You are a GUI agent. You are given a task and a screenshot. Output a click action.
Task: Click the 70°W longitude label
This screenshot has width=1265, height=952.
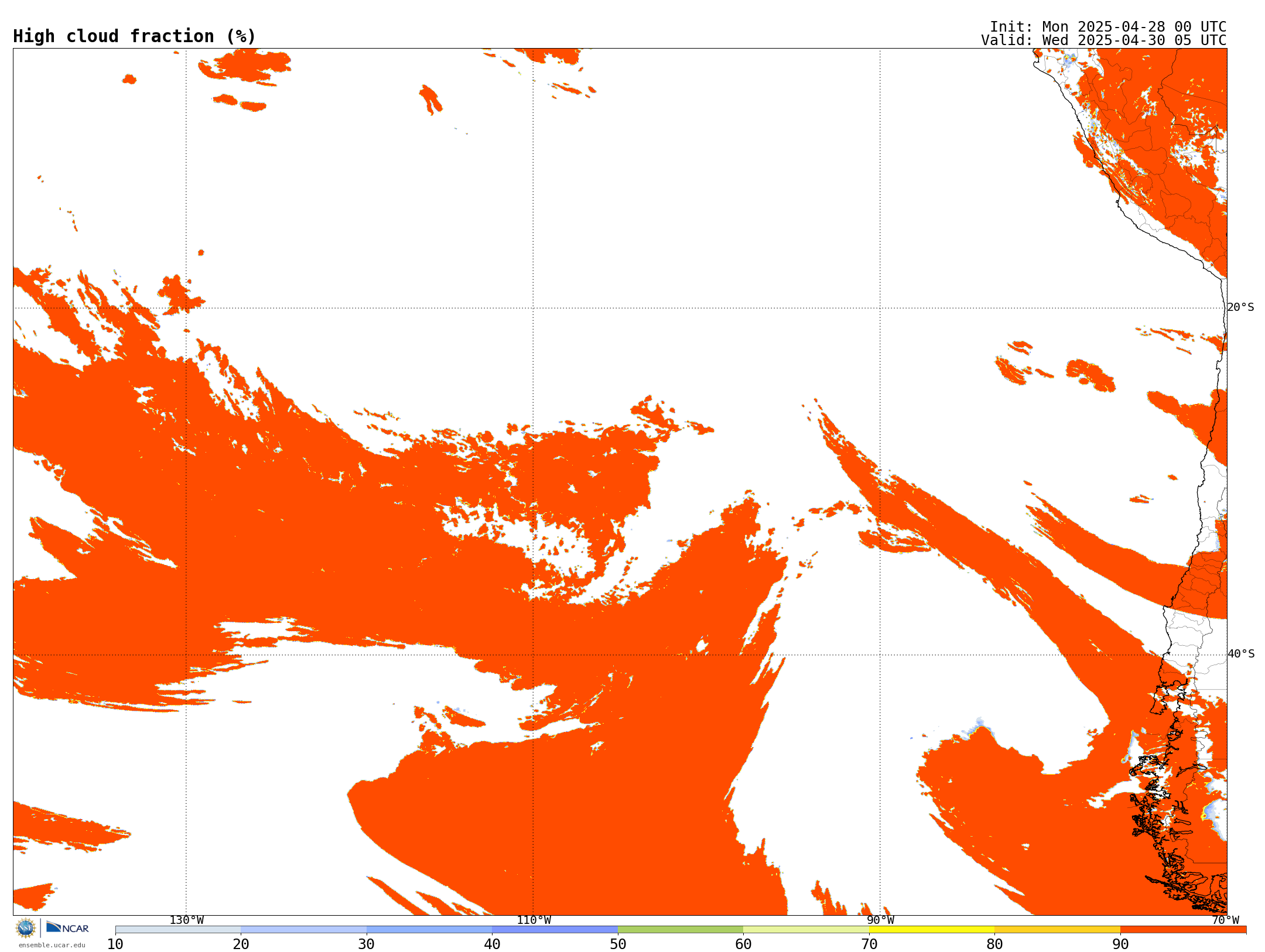(1225, 920)
